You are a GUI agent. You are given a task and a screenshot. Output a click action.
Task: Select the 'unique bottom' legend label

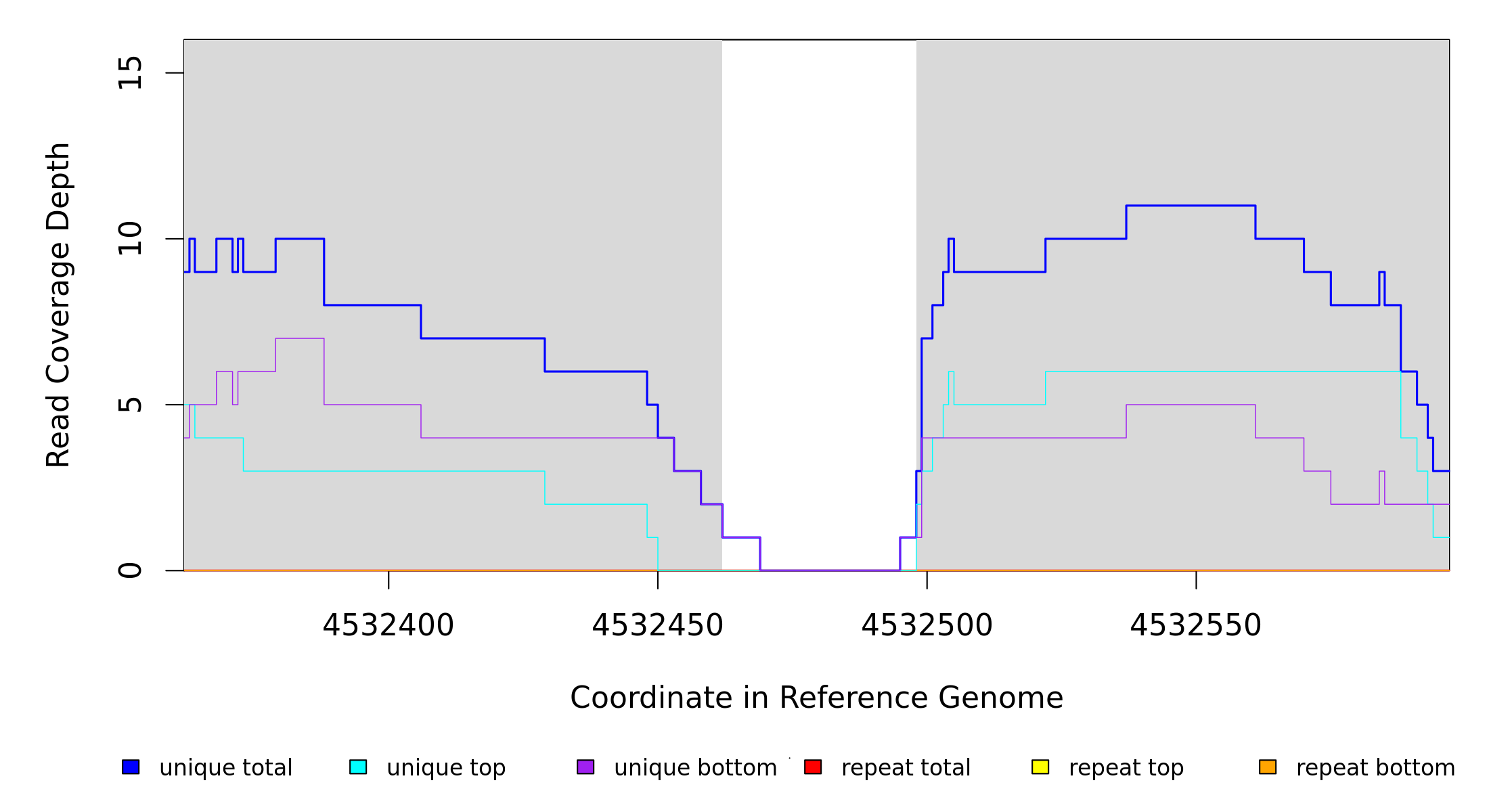point(695,768)
